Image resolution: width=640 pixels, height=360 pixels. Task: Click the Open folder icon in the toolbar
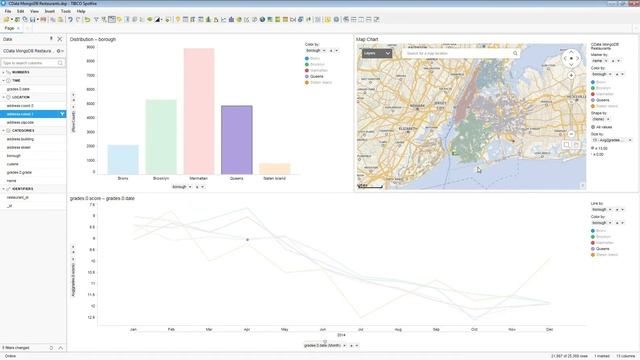pyautogui.click(x=6, y=20)
